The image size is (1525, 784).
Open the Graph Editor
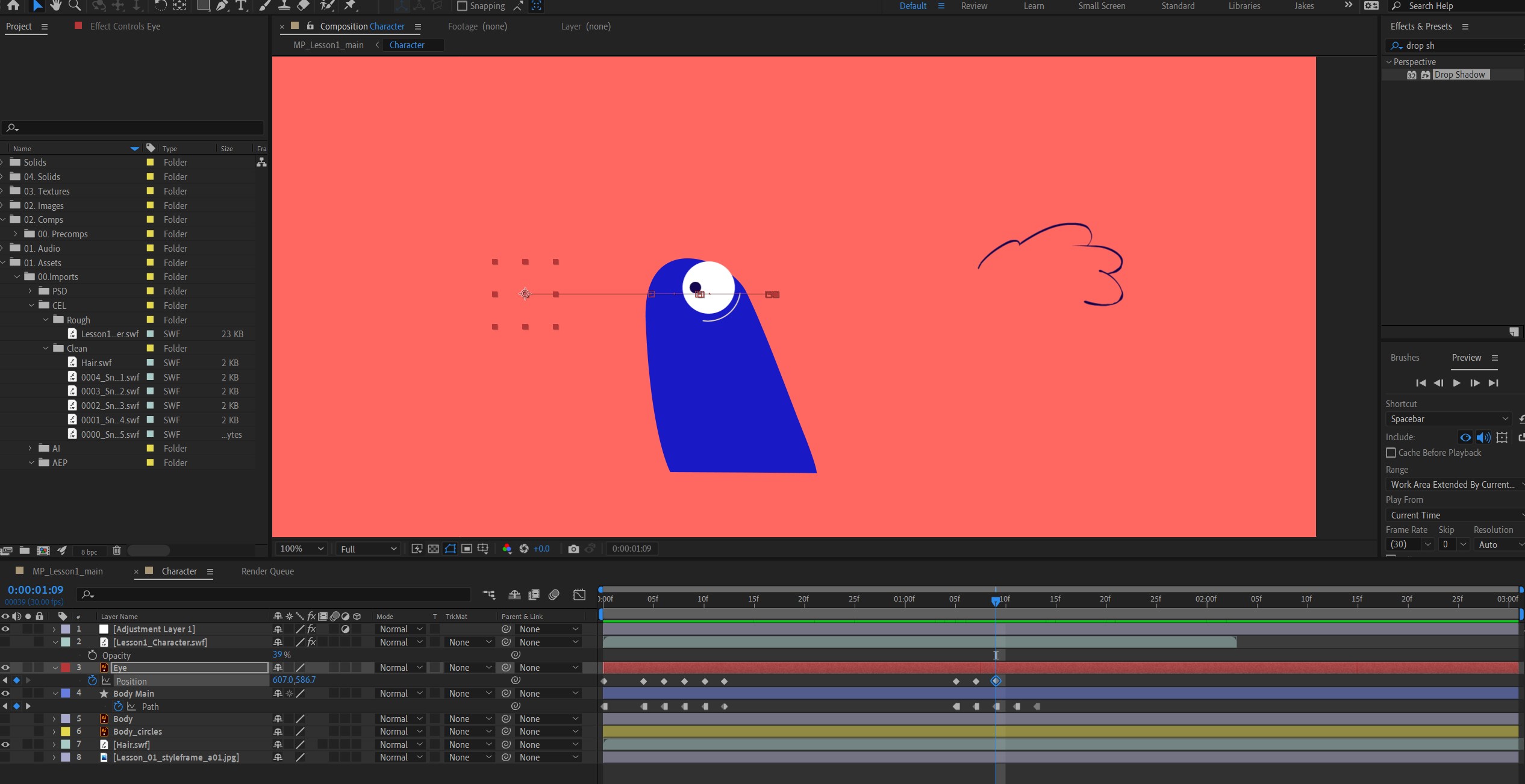(578, 594)
